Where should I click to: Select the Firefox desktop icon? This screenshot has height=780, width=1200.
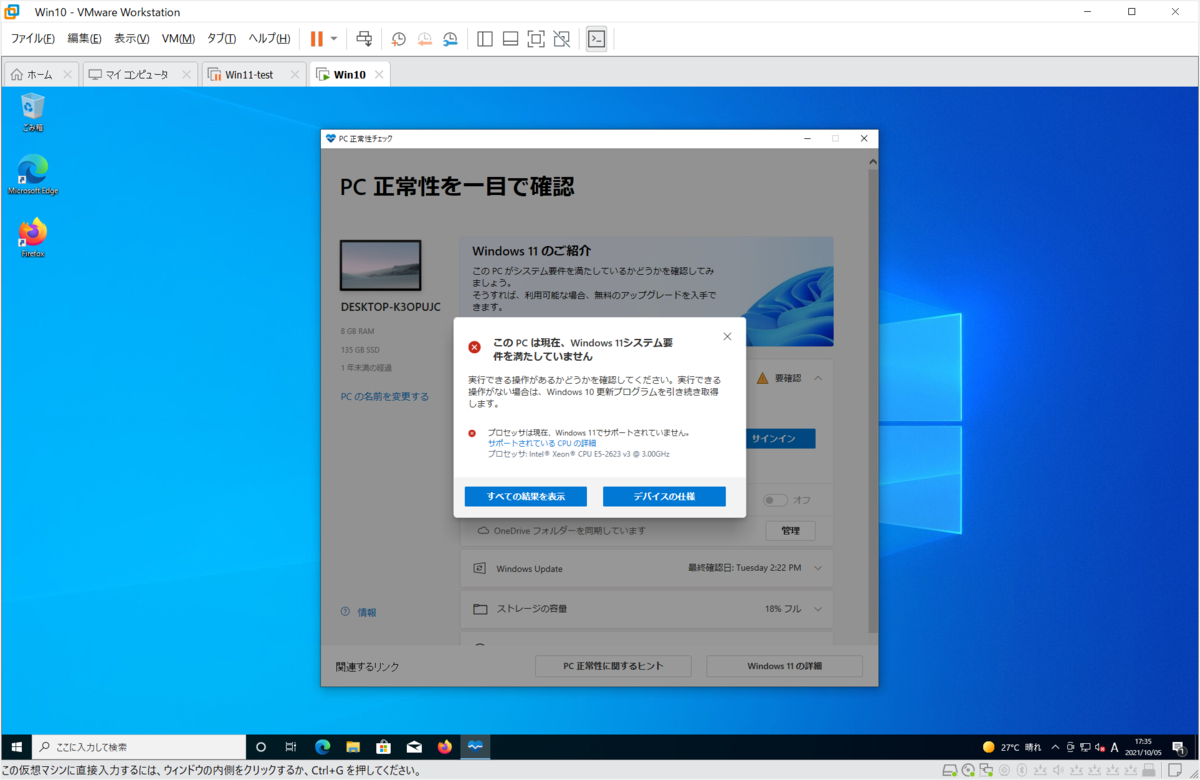(x=33, y=238)
